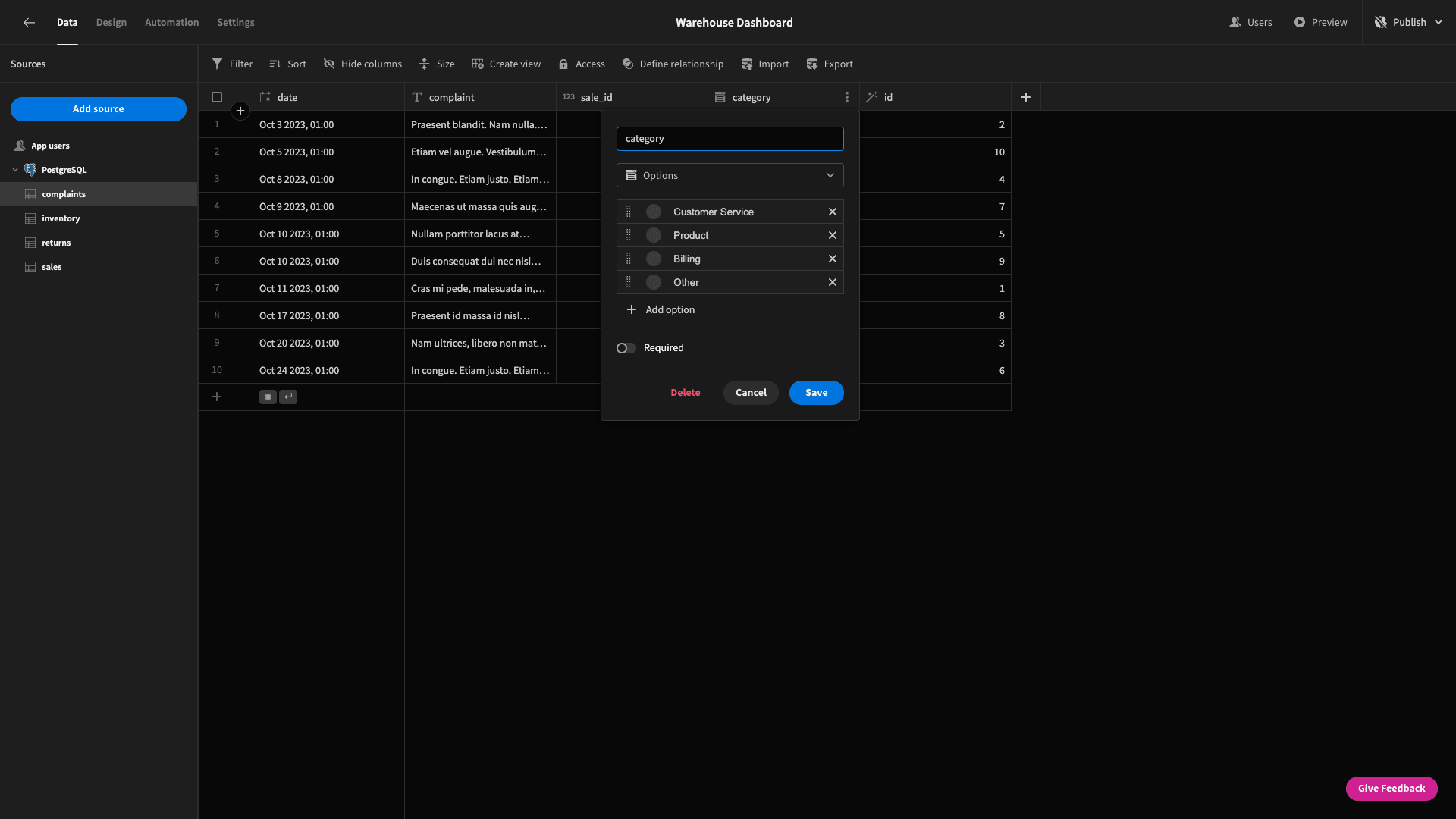Screen dimensions: 1456x819
Task: Click the column name input field
Action: (730, 139)
